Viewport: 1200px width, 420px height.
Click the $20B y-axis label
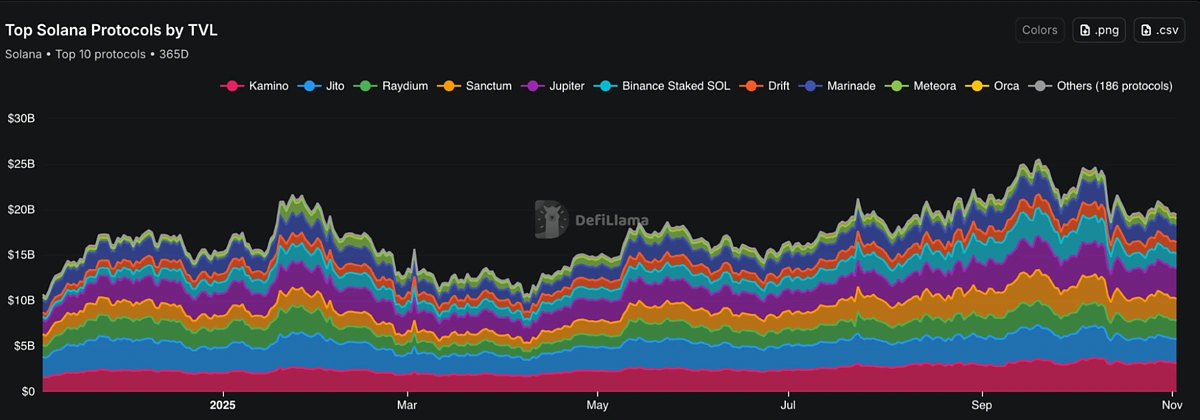20,210
